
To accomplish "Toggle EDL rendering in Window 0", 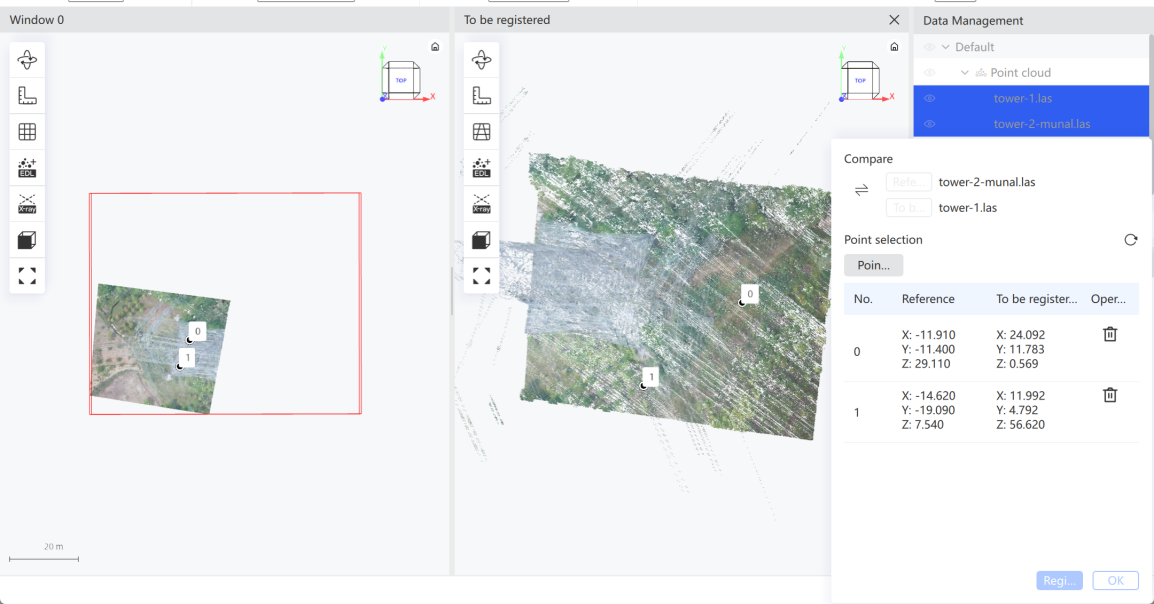I will pyautogui.click(x=27, y=168).
